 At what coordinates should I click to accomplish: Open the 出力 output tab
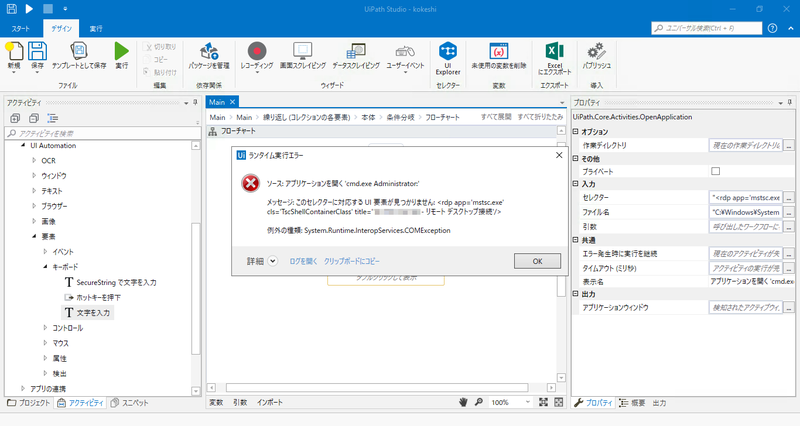click(659, 403)
